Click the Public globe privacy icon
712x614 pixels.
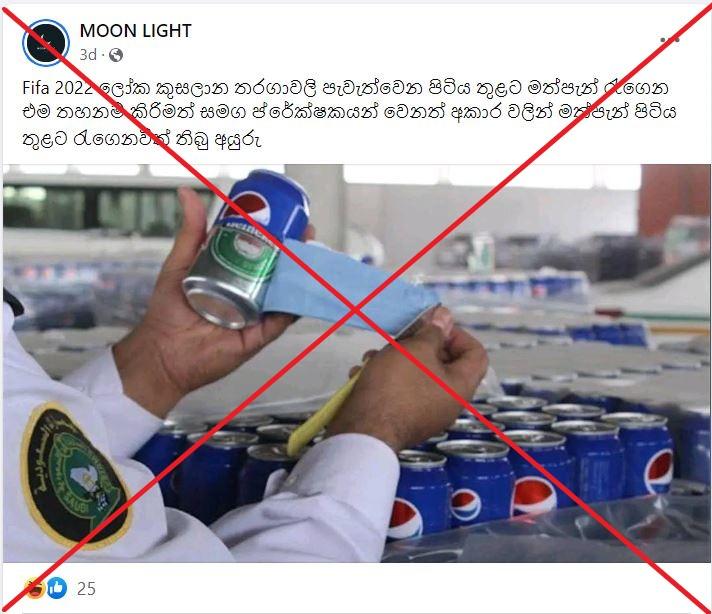coord(116,55)
